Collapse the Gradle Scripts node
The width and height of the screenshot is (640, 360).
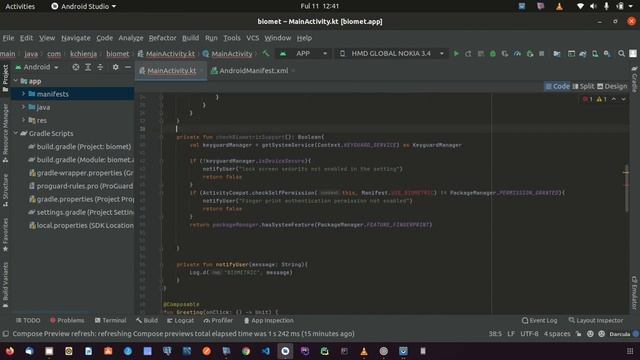pos(16,133)
